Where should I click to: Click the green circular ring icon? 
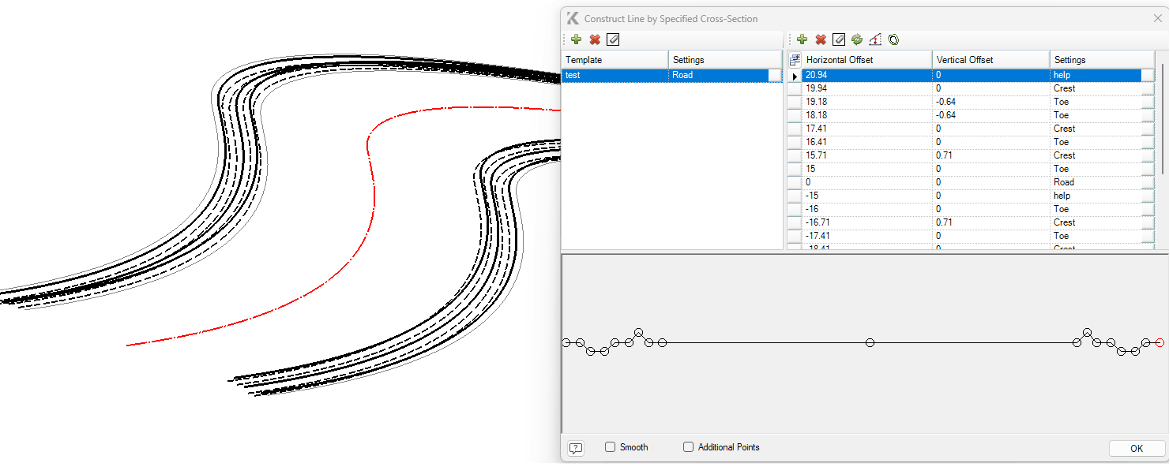(x=893, y=39)
